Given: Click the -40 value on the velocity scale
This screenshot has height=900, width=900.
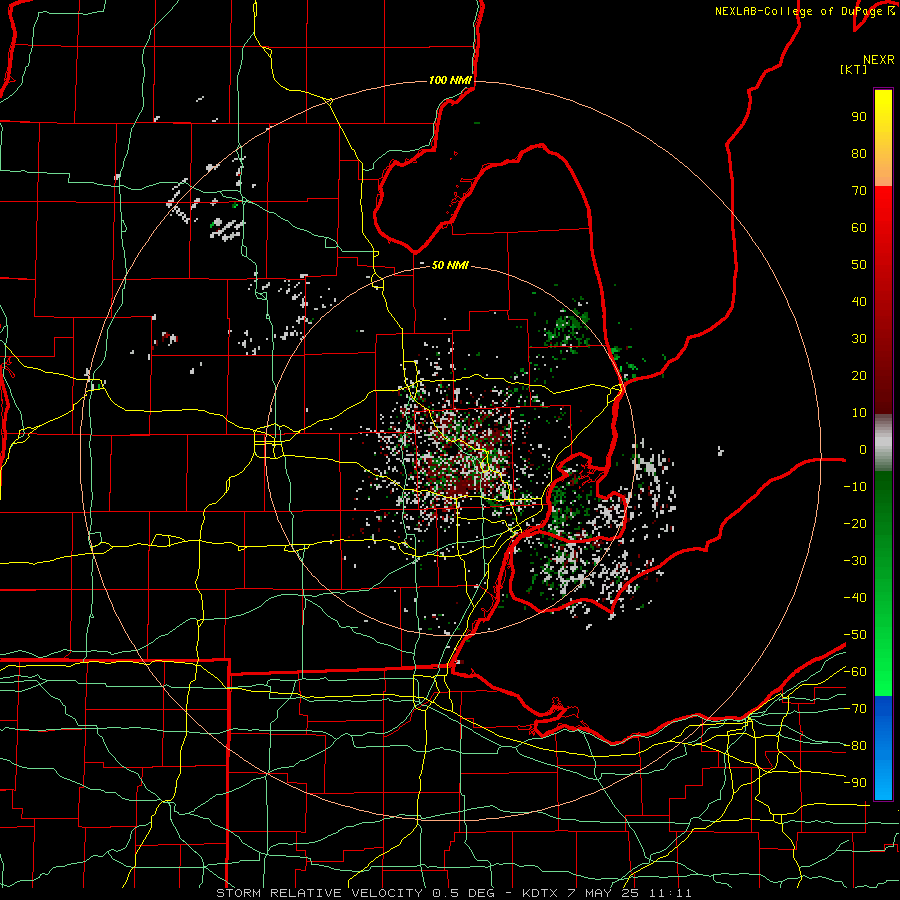Looking at the screenshot, I should point(855,598).
